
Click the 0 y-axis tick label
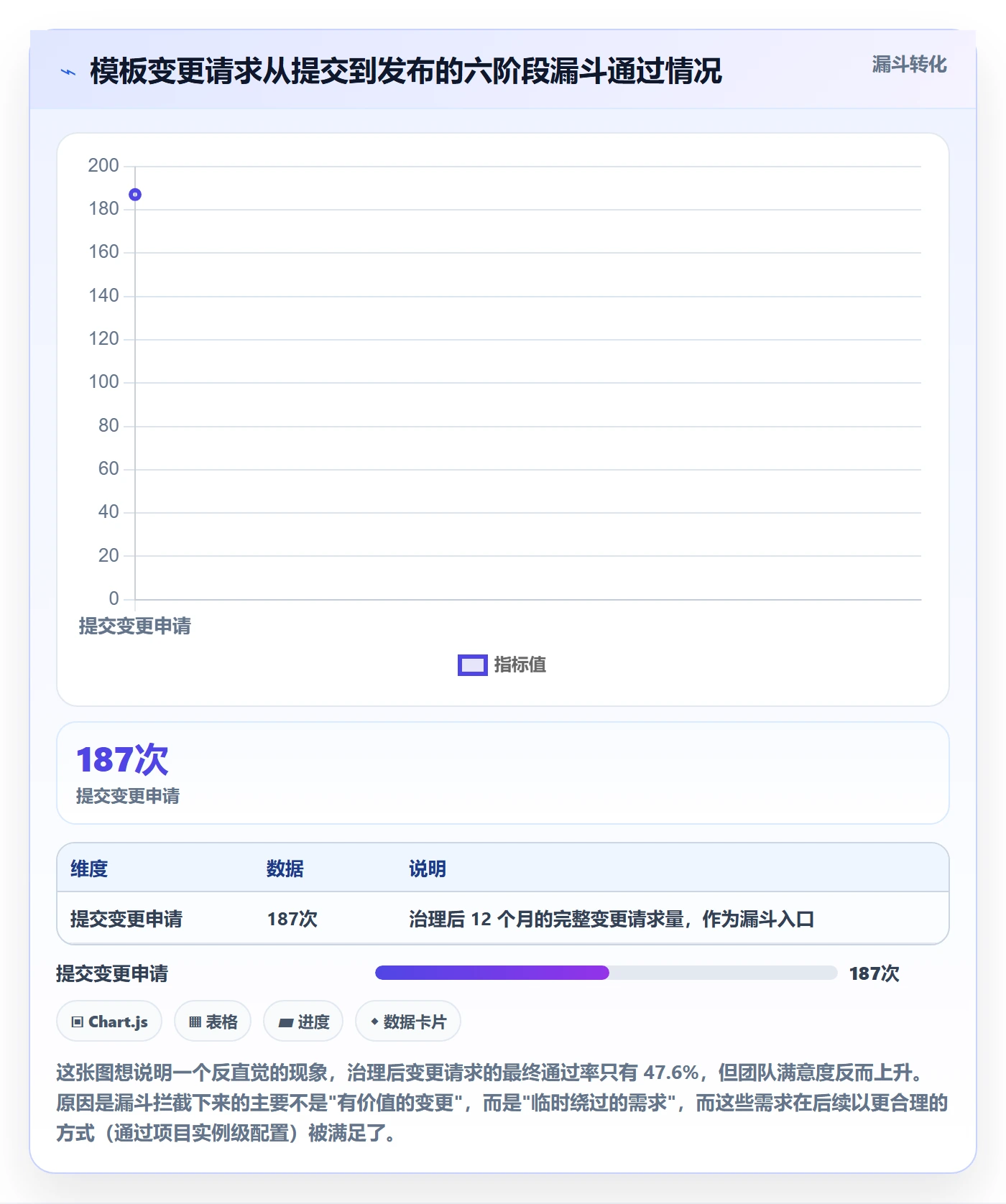pos(114,598)
